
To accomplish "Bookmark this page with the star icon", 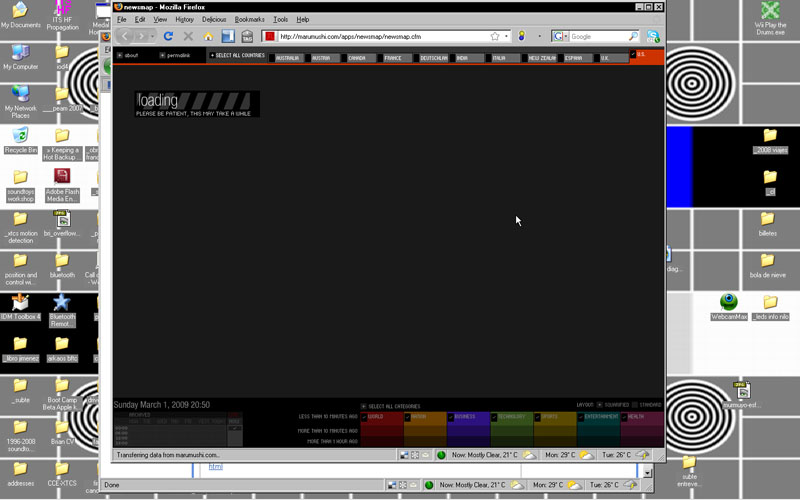I will (494, 36).
